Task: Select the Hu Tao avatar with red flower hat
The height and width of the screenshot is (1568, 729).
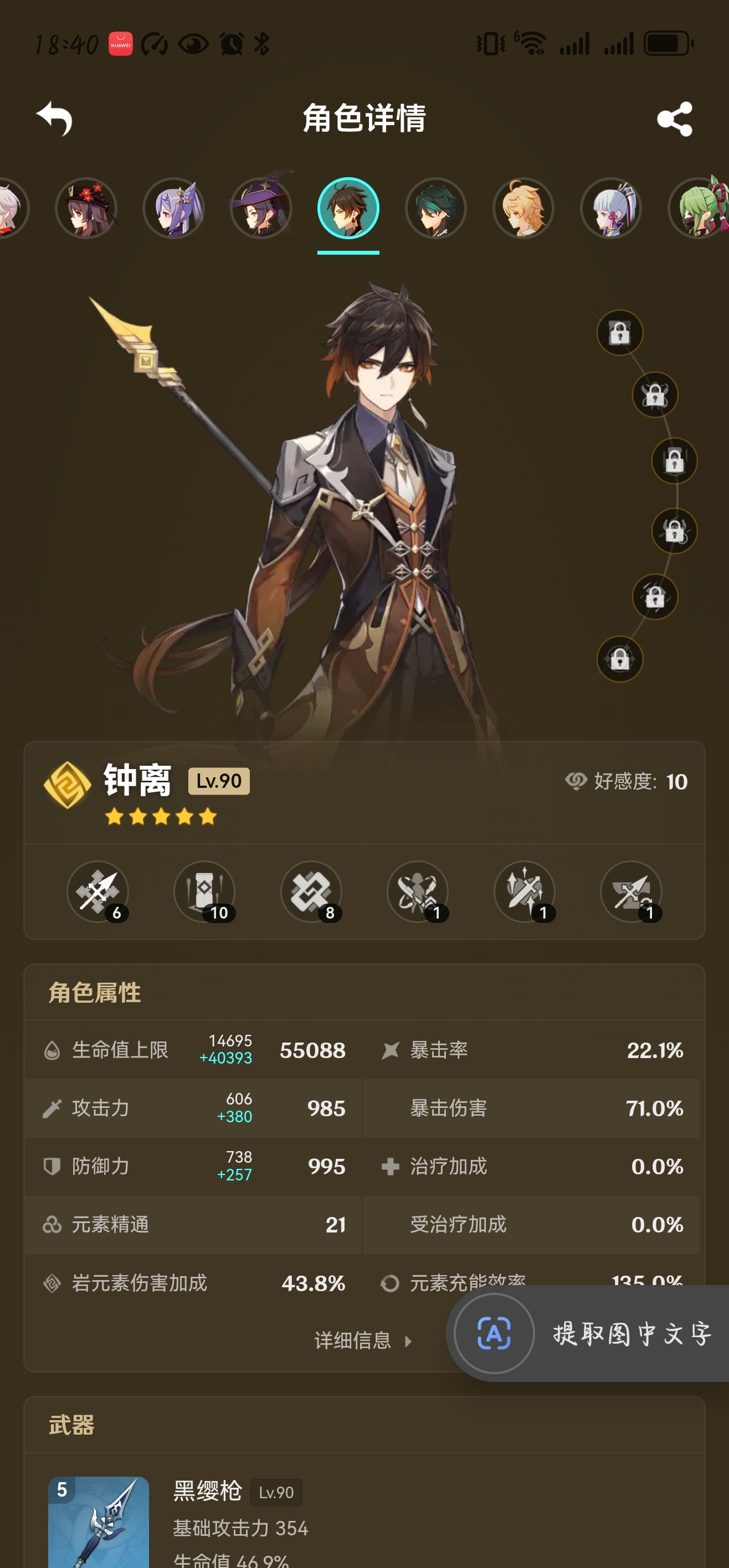Action: [86, 208]
